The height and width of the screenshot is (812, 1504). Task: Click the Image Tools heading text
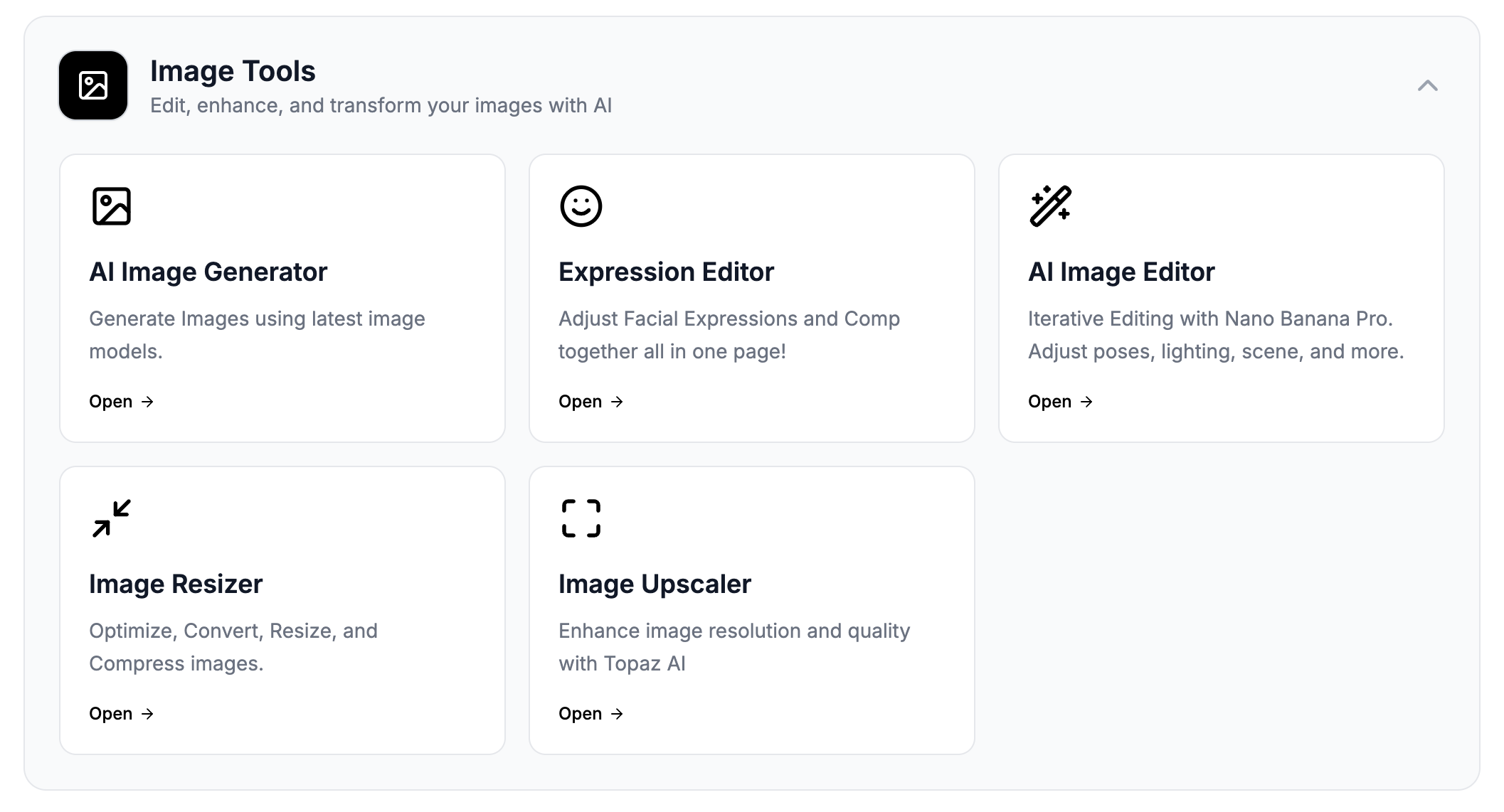pyautogui.click(x=233, y=70)
